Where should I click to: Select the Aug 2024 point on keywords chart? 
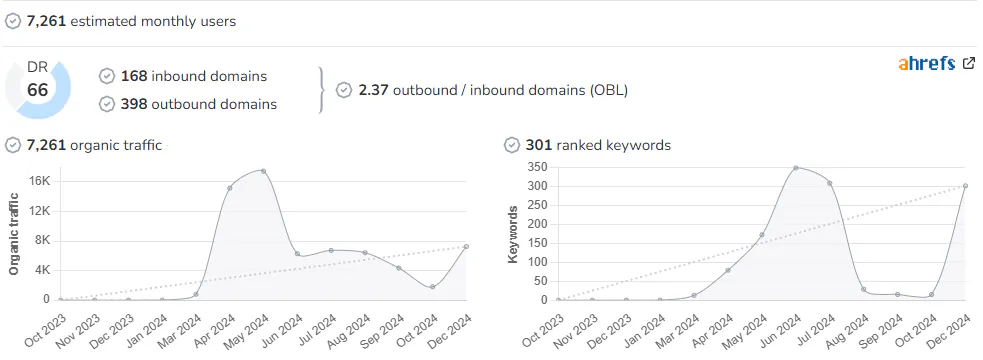[863, 289]
